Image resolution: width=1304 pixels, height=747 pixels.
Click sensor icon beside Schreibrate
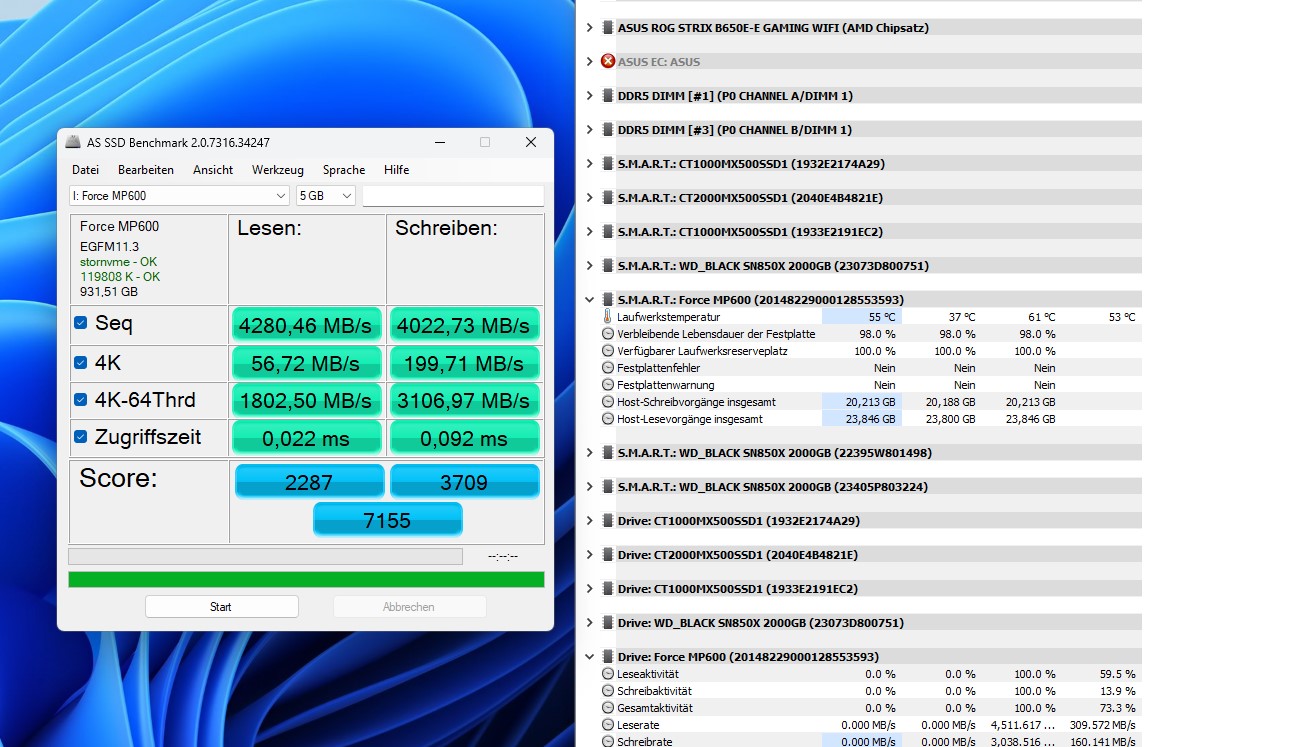pyautogui.click(x=608, y=742)
